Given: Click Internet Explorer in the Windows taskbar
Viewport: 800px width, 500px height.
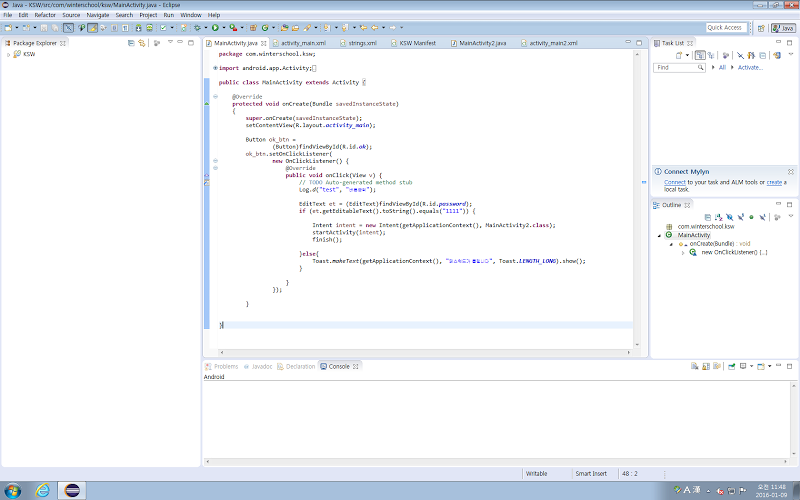Looking at the screenshot, I should [x=43, y=491].
